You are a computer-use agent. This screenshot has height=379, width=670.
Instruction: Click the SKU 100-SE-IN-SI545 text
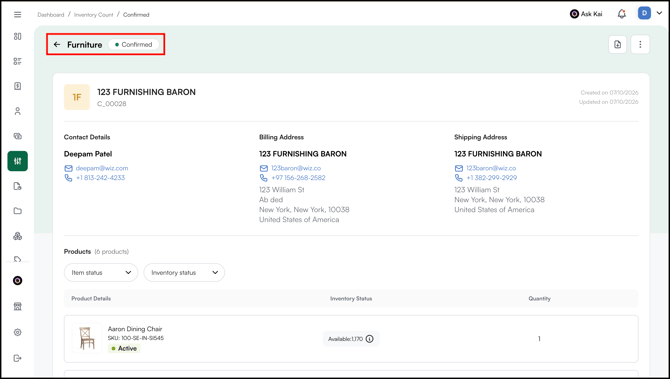135,338
